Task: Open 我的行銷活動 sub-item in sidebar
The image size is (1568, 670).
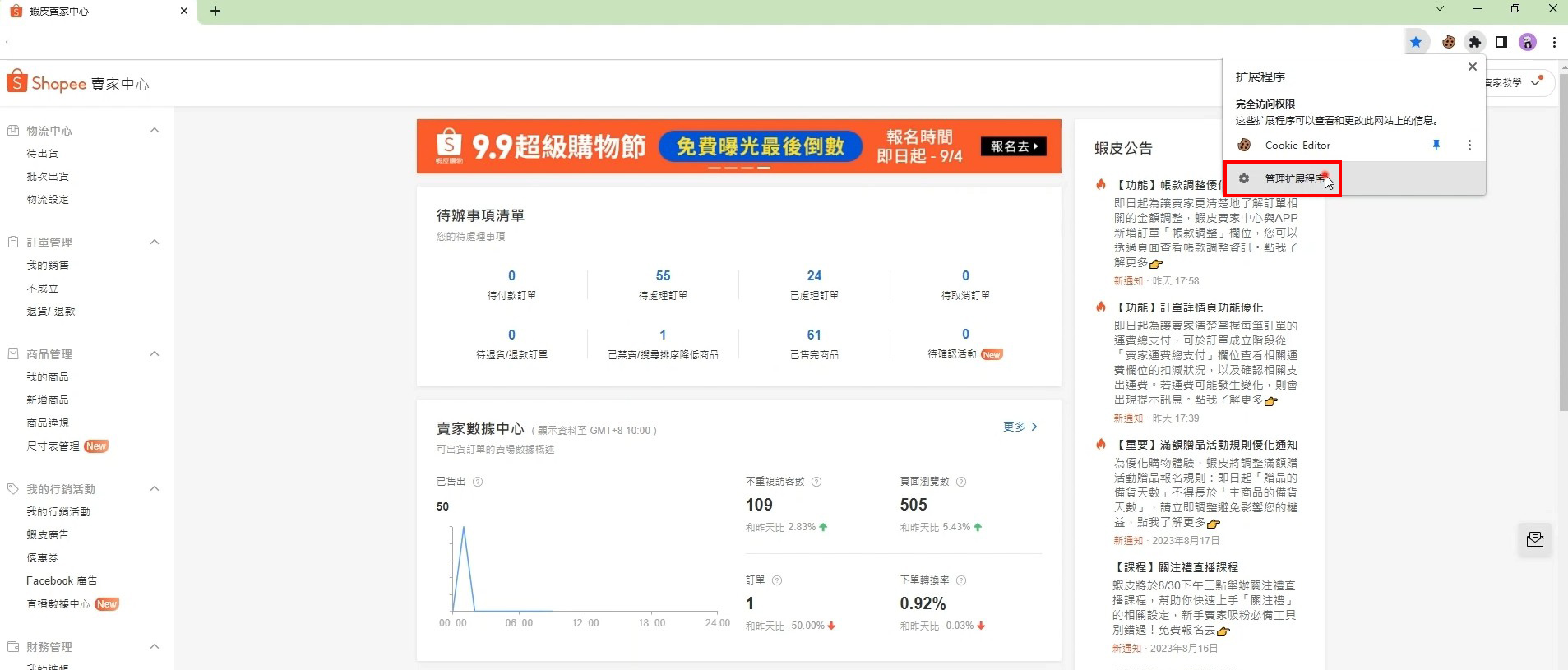Action: click(x=58, y=512)
